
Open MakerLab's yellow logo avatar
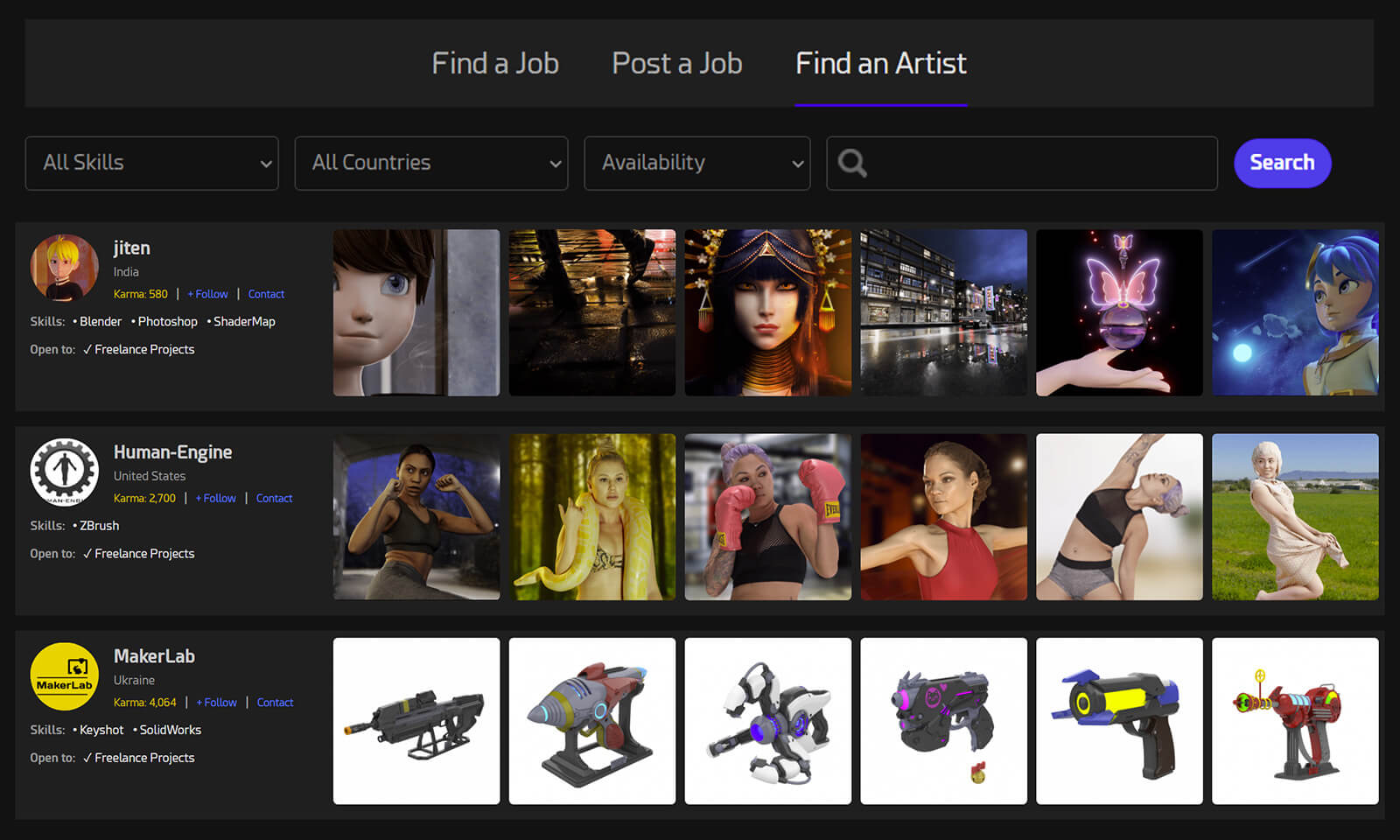point(65,676)
